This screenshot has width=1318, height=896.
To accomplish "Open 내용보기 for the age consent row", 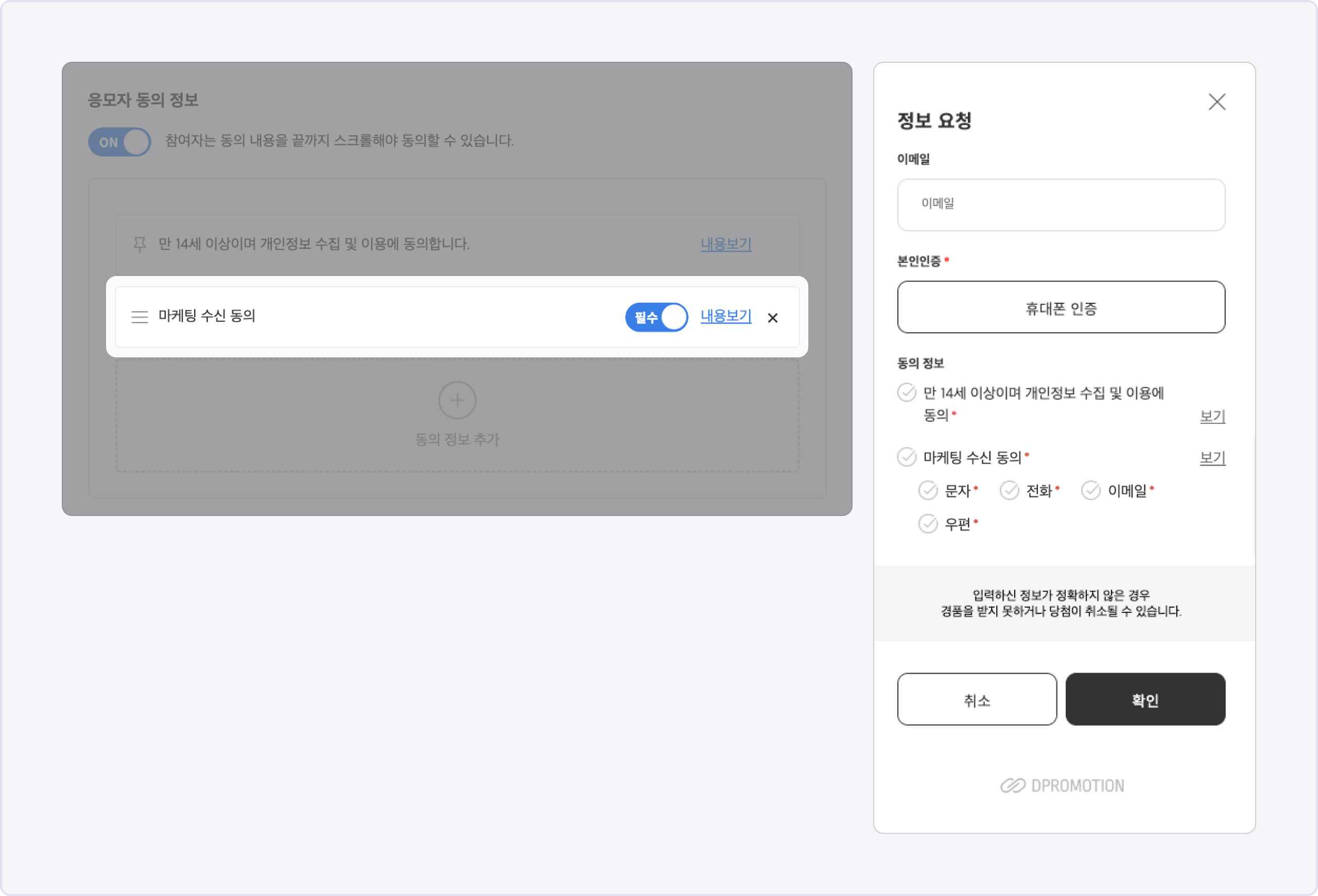I will 726,245.
